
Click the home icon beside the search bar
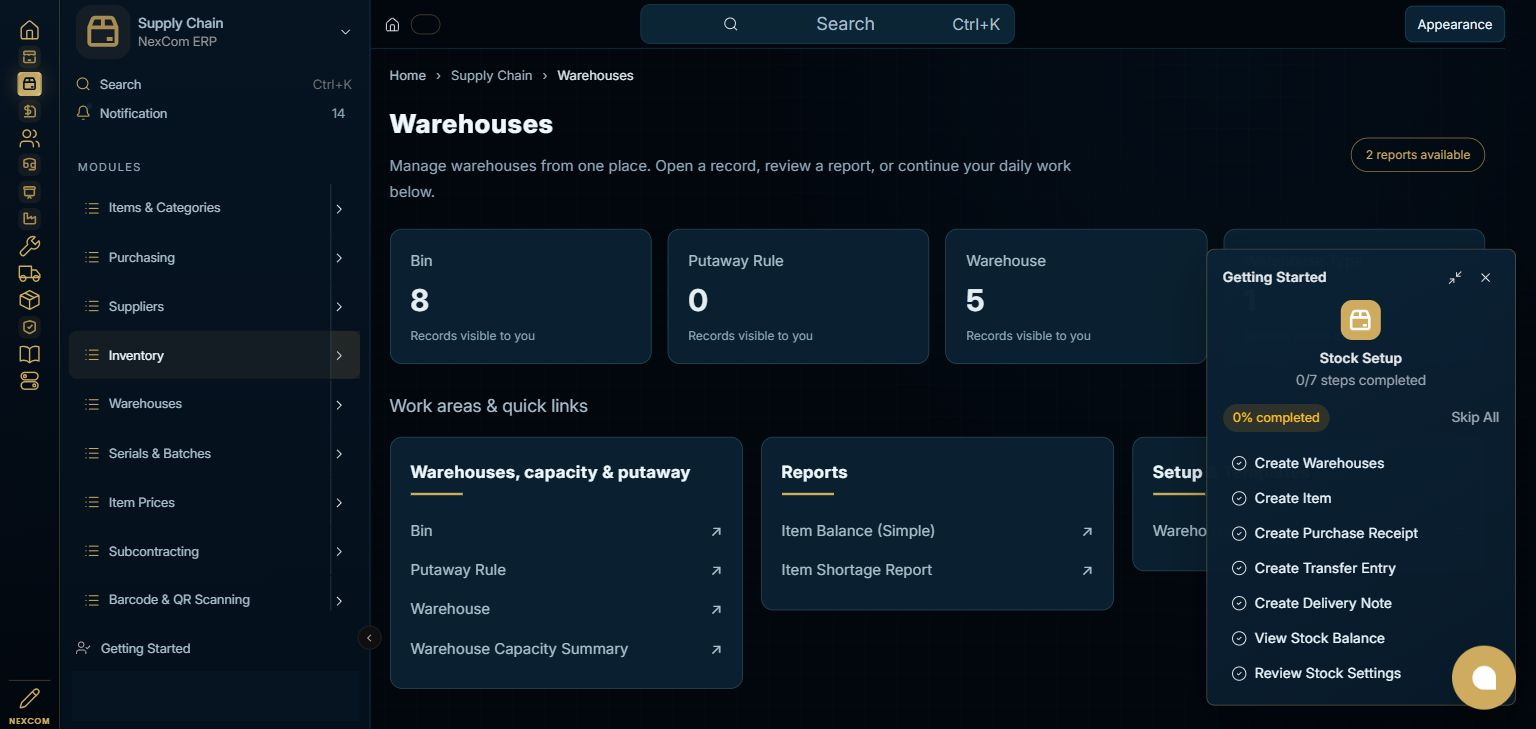(x=393, y=25)
